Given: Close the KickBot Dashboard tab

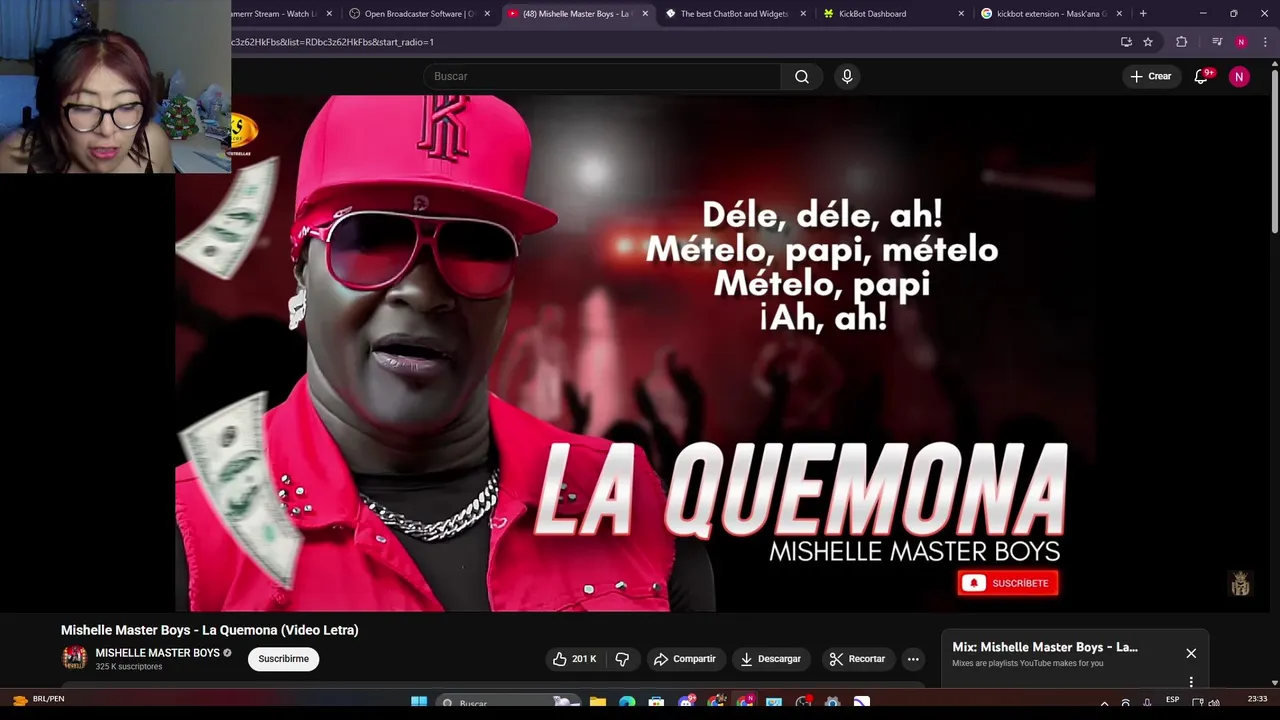Looking at the screenshot, I should pos(961,14).
